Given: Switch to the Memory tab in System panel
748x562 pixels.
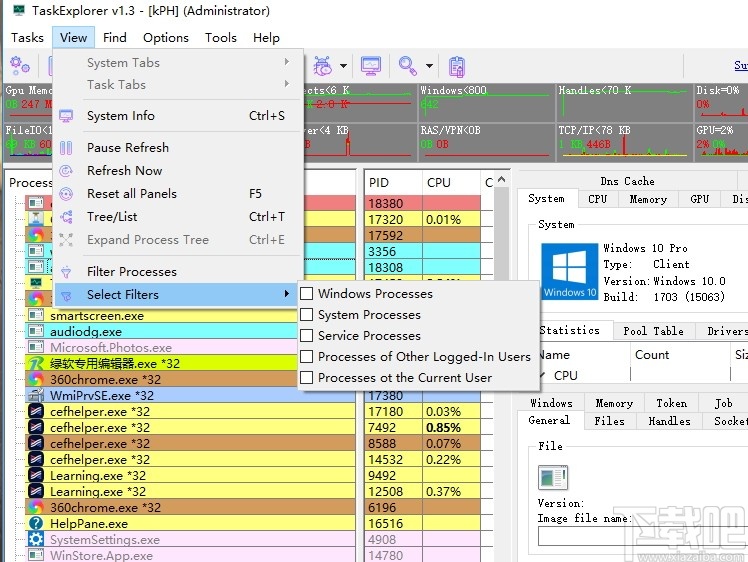Looking at the screenshot, I should (x=648, y=199).
